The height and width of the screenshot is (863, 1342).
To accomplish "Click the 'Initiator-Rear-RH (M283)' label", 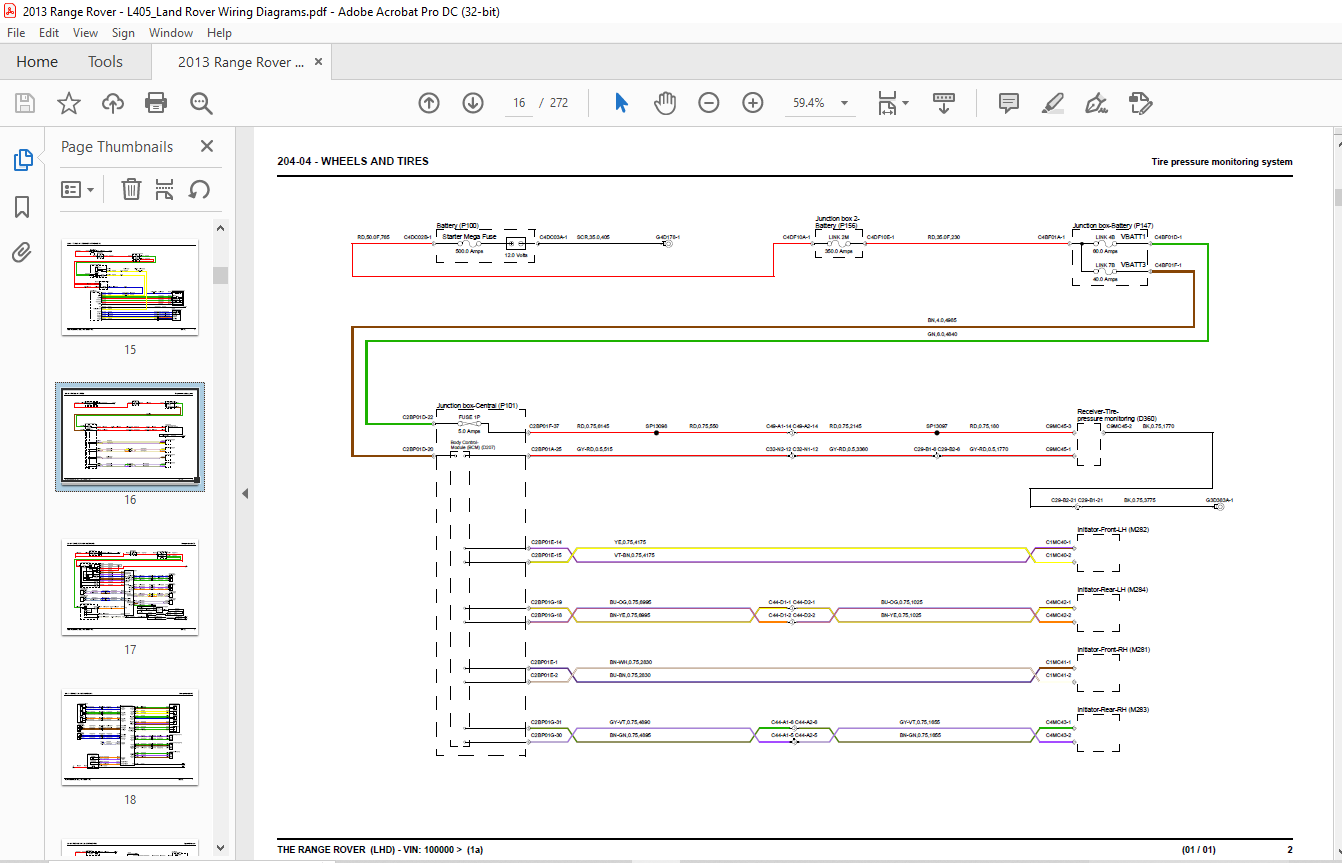I will tap(1113, 710).
